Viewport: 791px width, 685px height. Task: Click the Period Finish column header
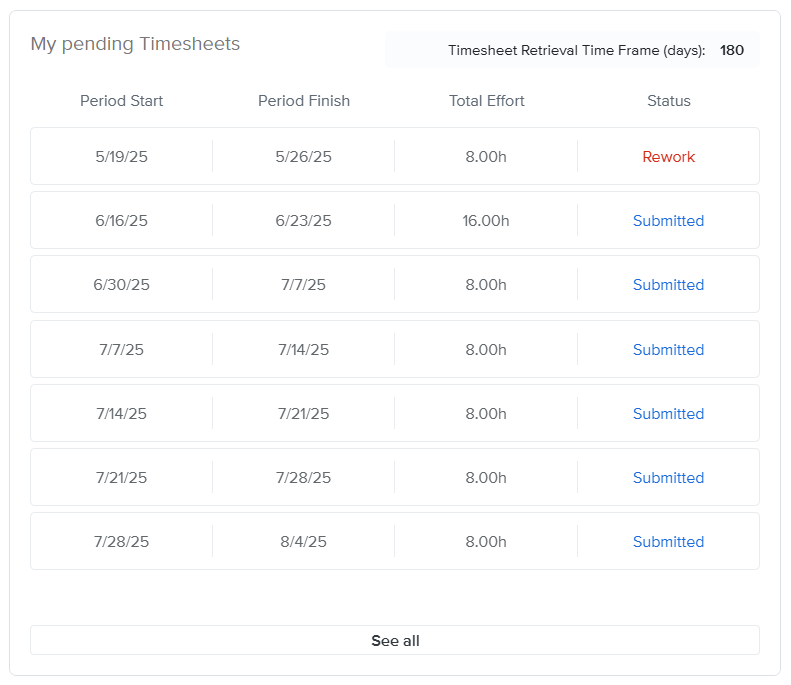tap(304, 101)
